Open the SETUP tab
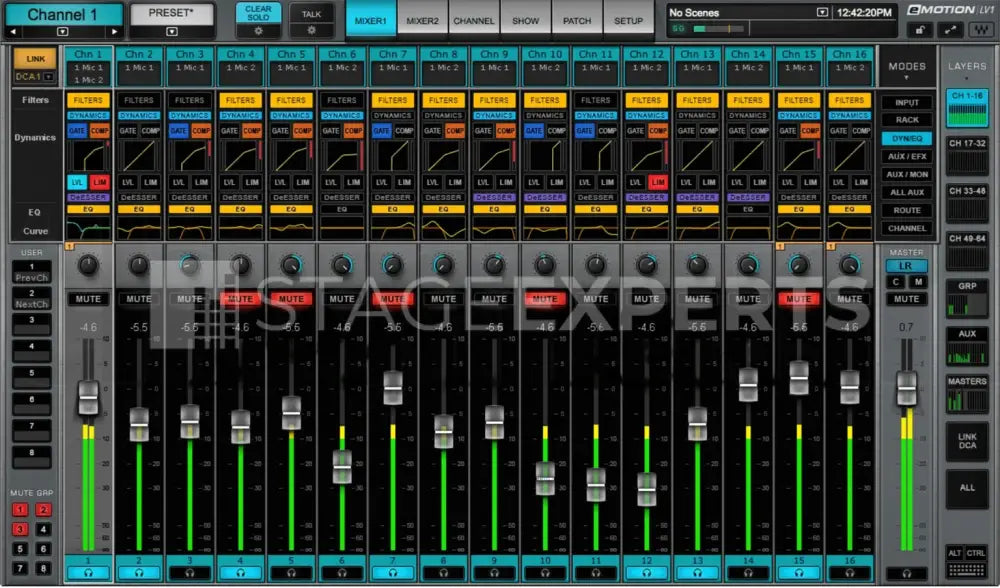Screen dimensions: 1000x588 click(x=628, y=20)
